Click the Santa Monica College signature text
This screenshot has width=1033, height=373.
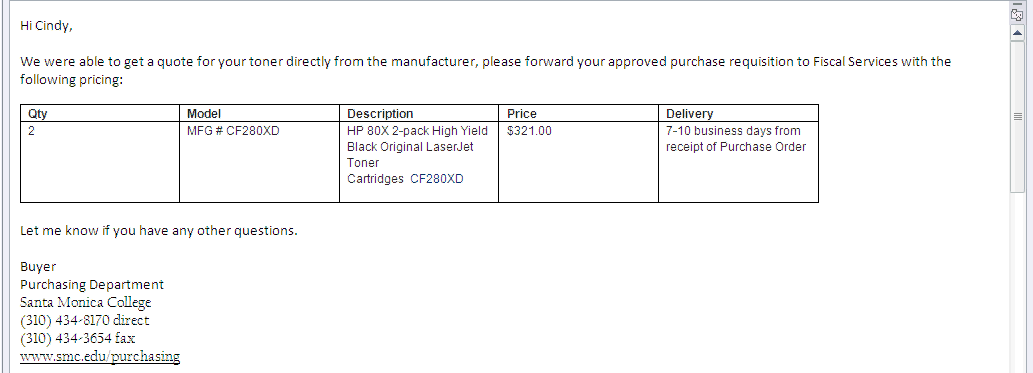(86, 302)
